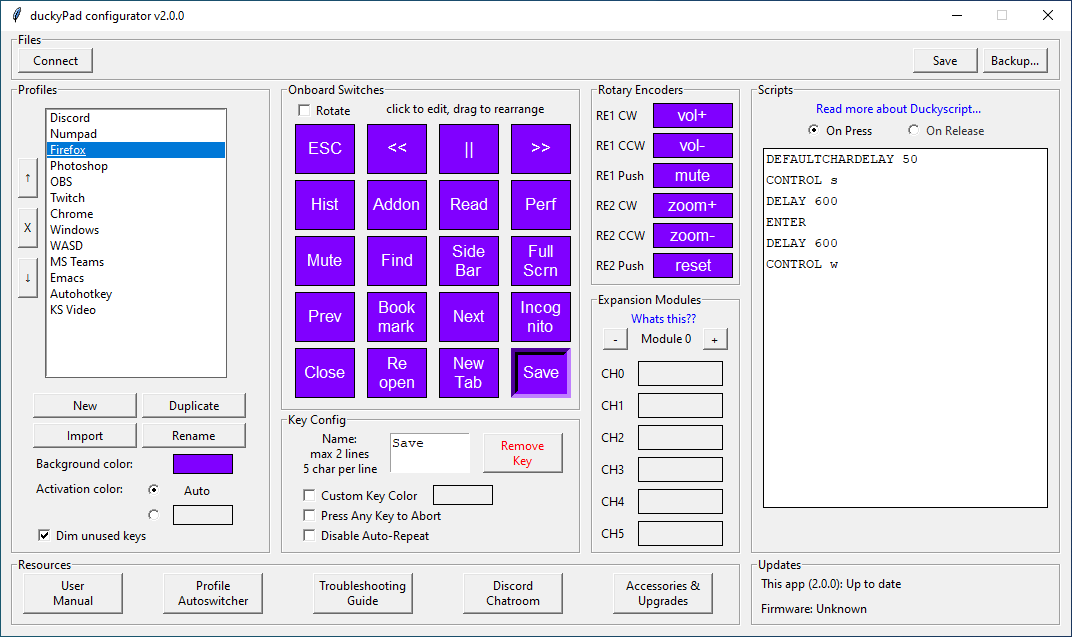Click the RE1 CW vol+ encoder button
The height and width of the screenshot is (637, 1072).
693,116
